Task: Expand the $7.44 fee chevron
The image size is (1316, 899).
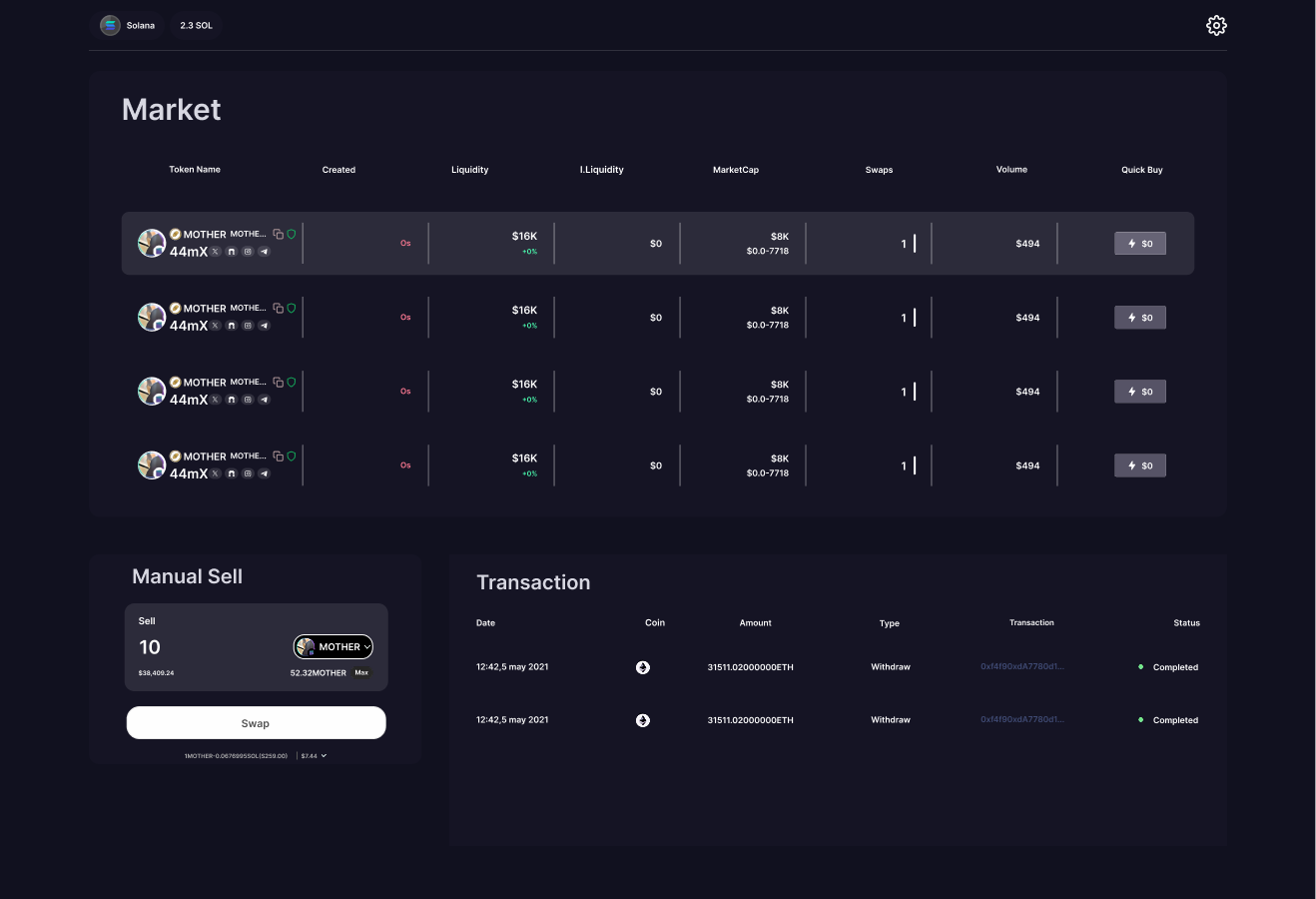Action: pos(324,756)
